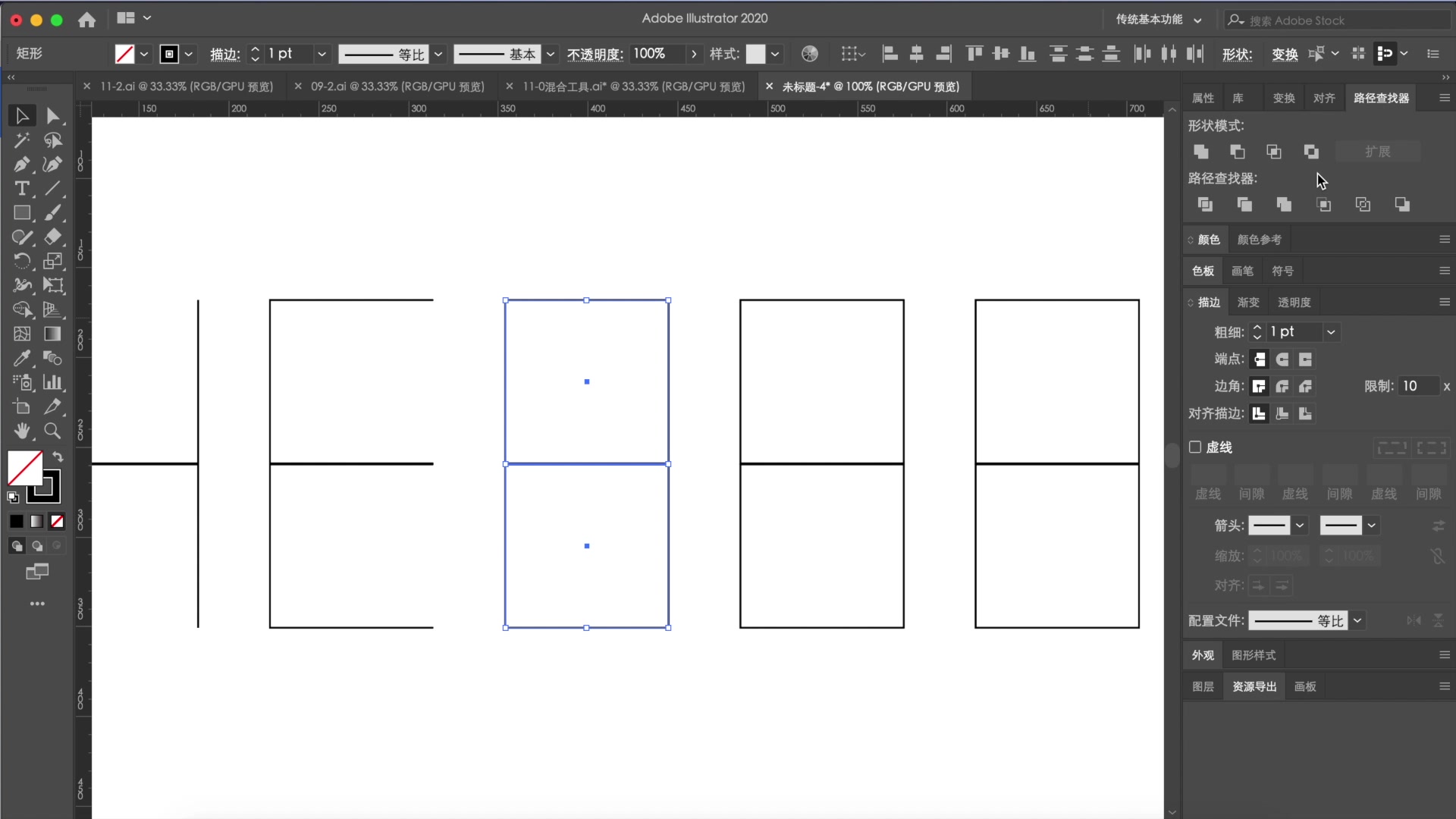Screen dimensions: 1456x819
Task: Select the Rectangle tool
Action: click(22, 213)
